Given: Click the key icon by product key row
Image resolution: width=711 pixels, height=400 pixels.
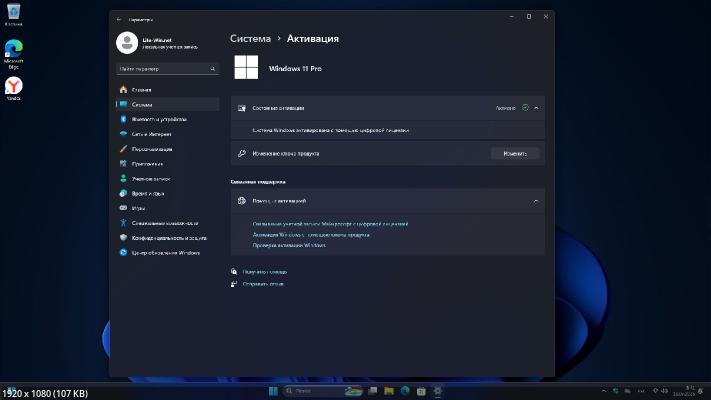Looking at the screenshot, I should (x=242, y=153).
